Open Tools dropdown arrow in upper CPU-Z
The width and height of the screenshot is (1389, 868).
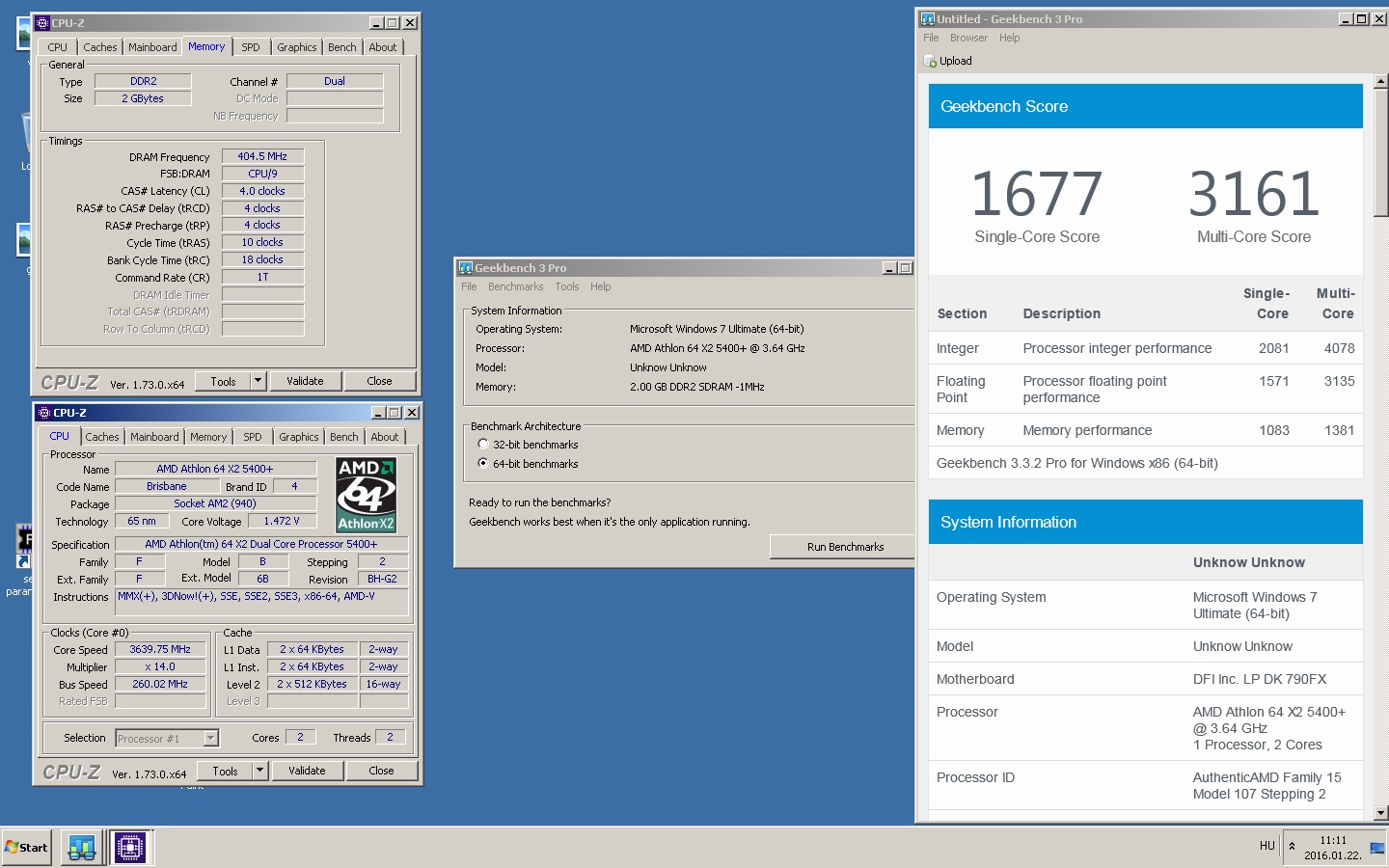pyautogui.click(x=258, y=381)
